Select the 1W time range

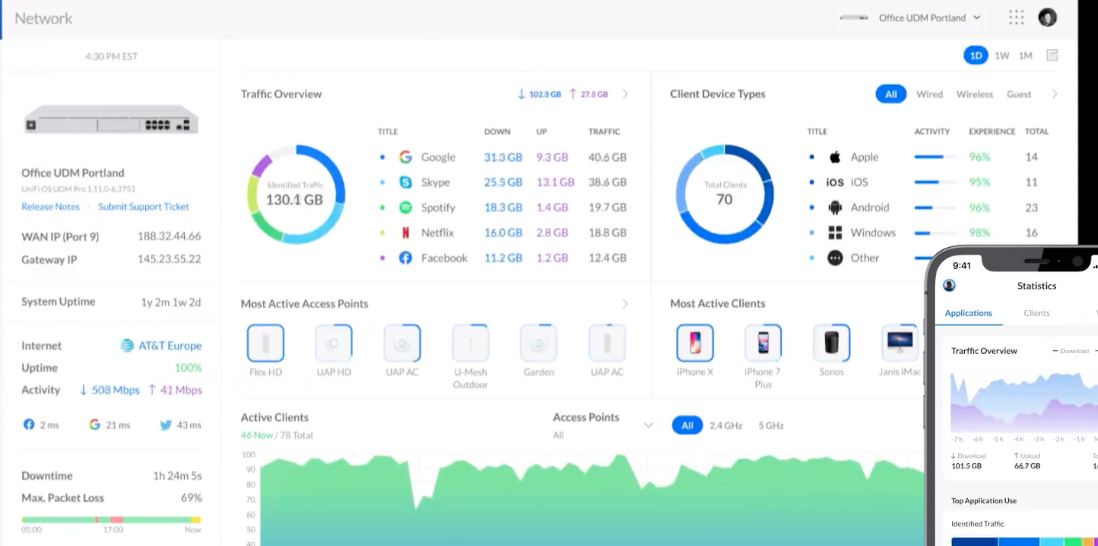[1002, 55]
